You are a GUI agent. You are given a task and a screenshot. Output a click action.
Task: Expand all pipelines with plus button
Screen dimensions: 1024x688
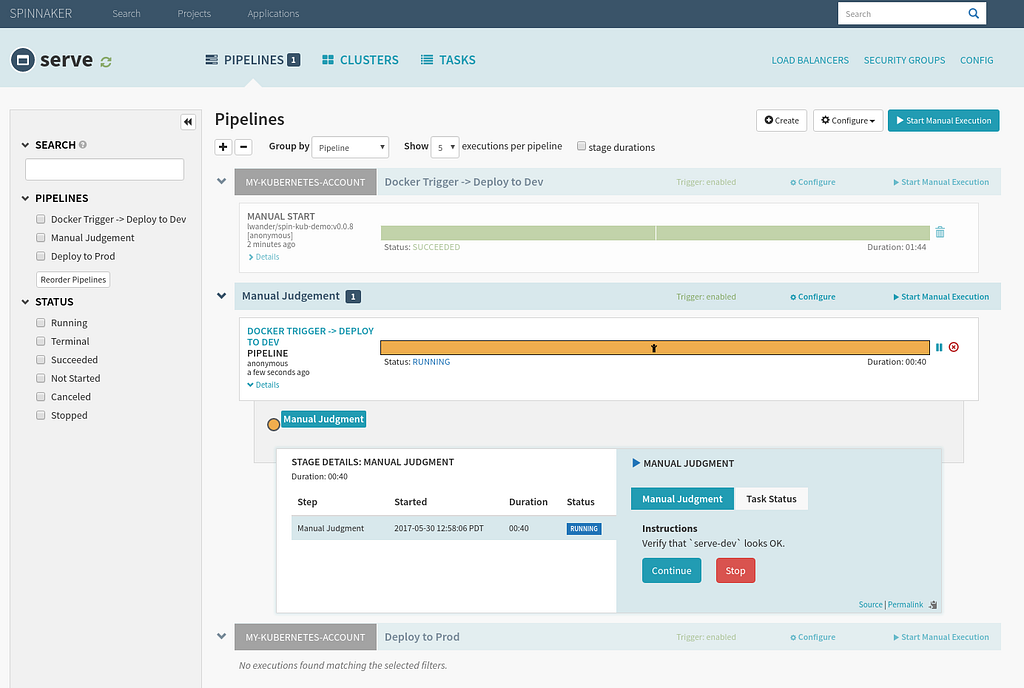click(x=223, y=147)
